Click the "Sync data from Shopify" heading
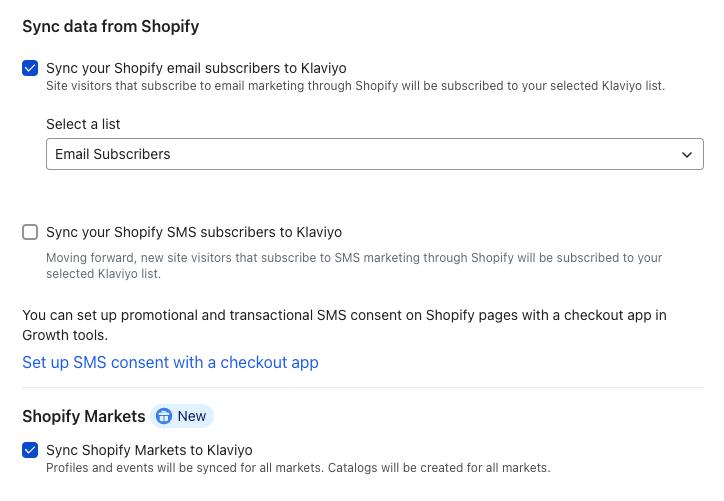724x501 pixels. [x=110, y=26]
